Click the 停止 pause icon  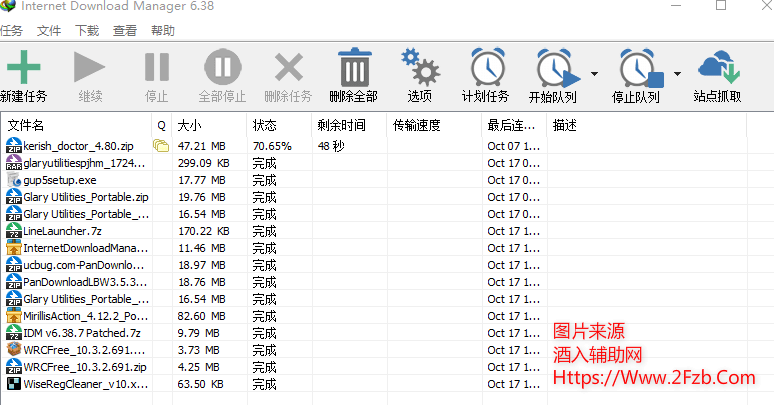(156, 68)
